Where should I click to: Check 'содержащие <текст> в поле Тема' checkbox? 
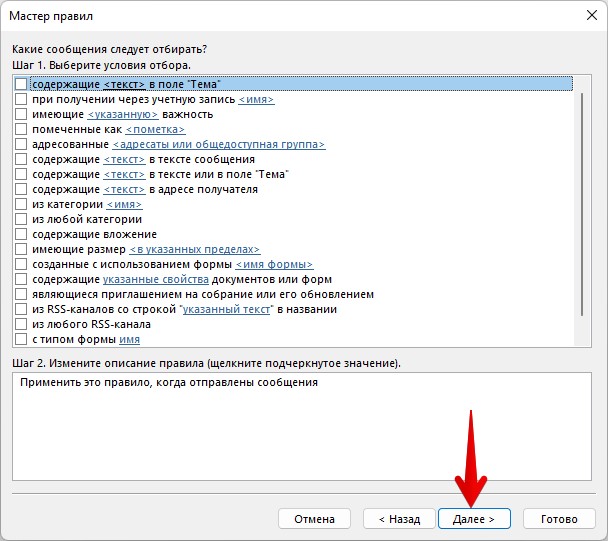pos(21,84)
